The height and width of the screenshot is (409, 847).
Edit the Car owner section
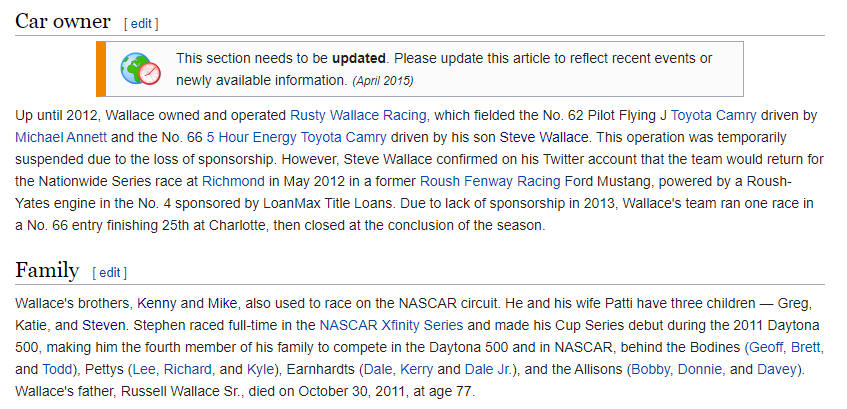(141, 24)
